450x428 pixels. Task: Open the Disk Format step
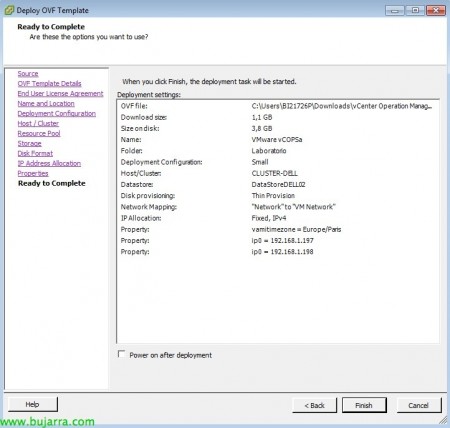coord(35,154)
